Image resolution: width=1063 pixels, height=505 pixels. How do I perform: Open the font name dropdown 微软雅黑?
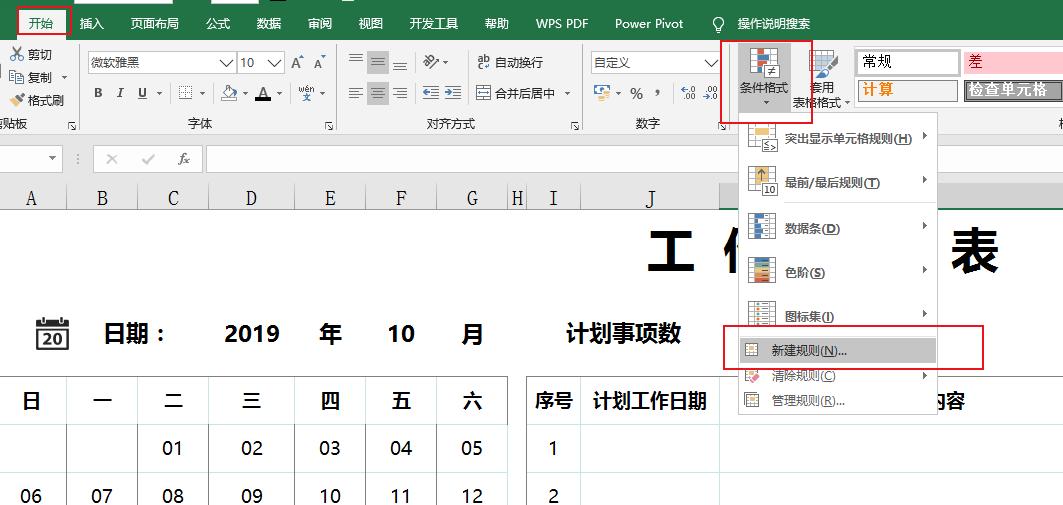click(226, 63)
